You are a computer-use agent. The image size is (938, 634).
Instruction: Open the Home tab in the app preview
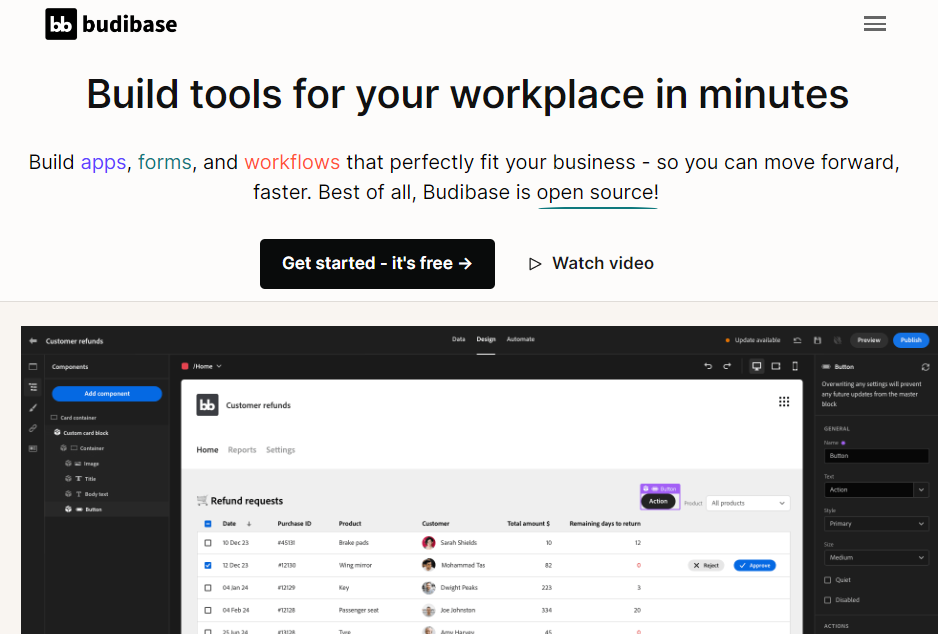(207, 450)
